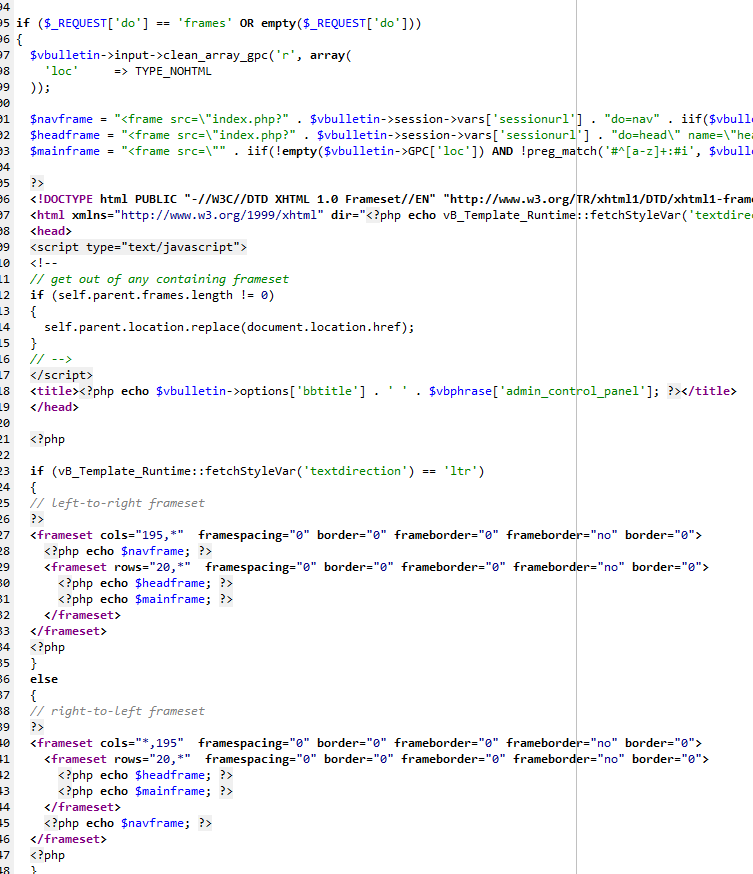Click the 'frames' string in the if condition
Screen dimensions: 753x874
205,23
